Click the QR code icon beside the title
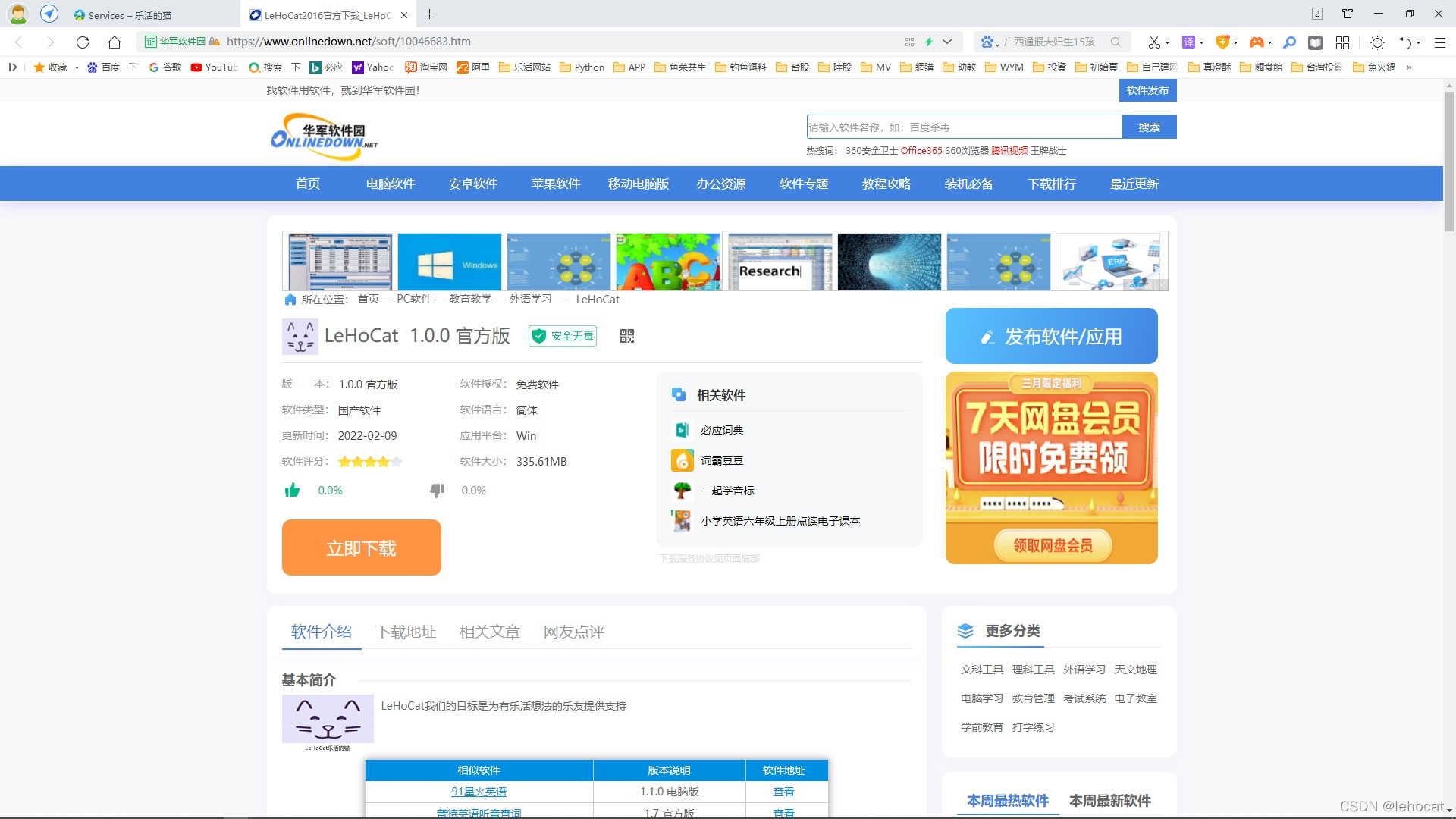Screen dimensions: 1456x819 tap(626, 336)
